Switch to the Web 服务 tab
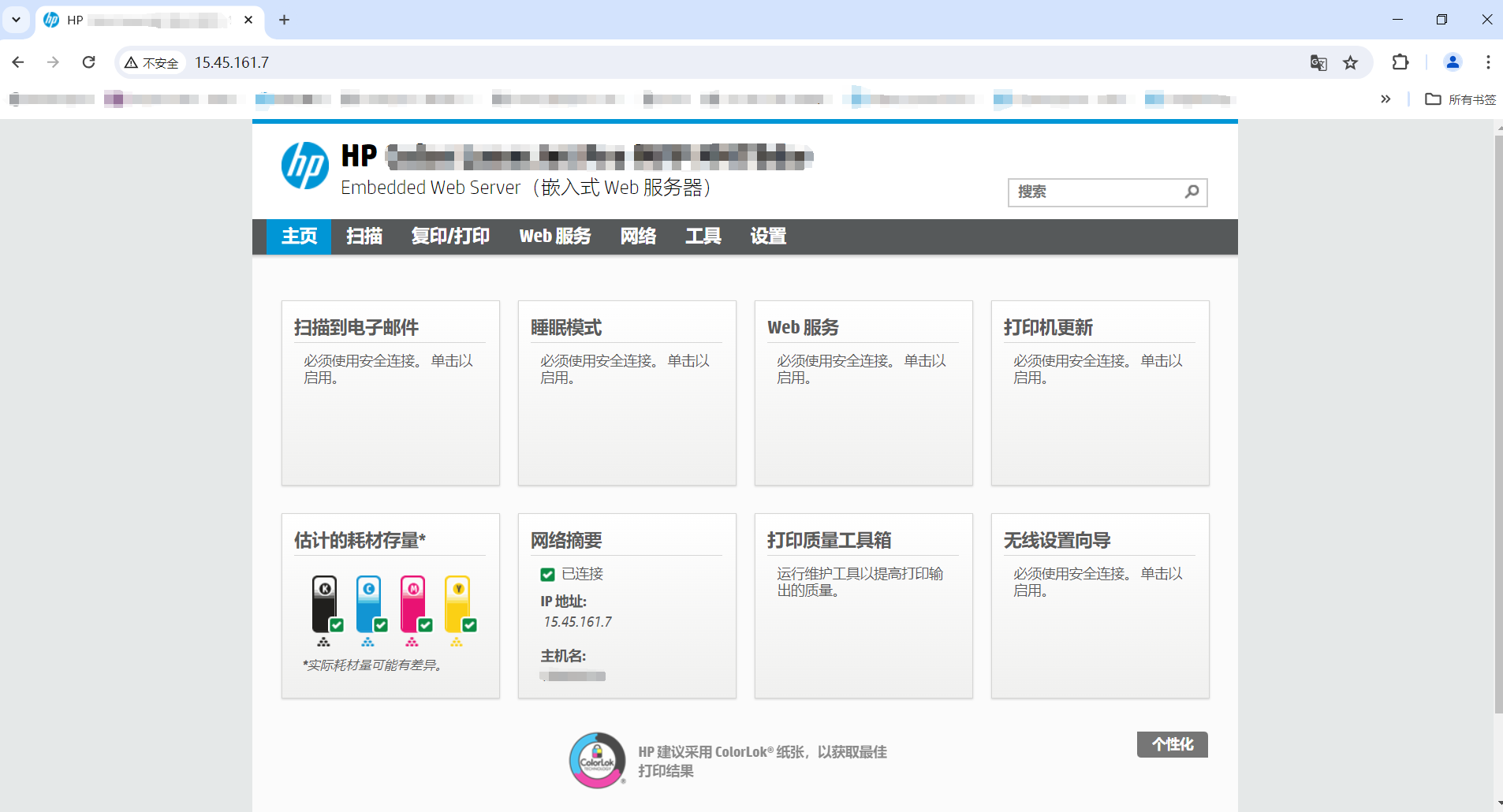Viewport: 1503px width, 812px height. pyautogui.click(x=554, y=237)
